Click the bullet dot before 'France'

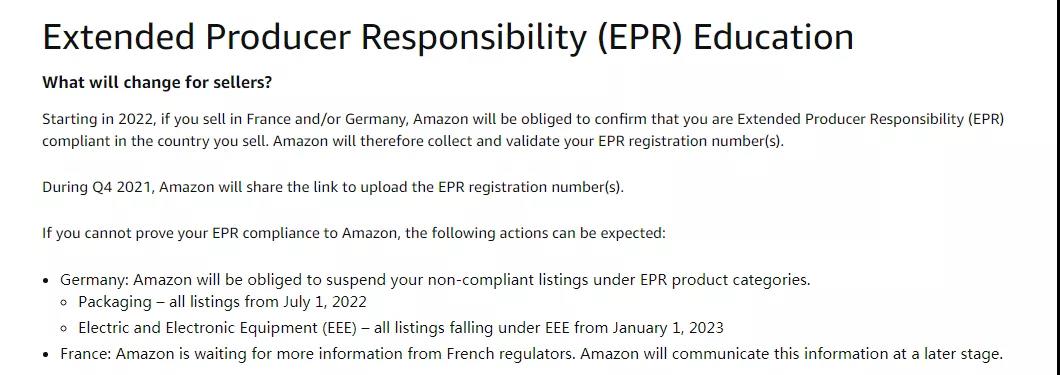point(46,354)
